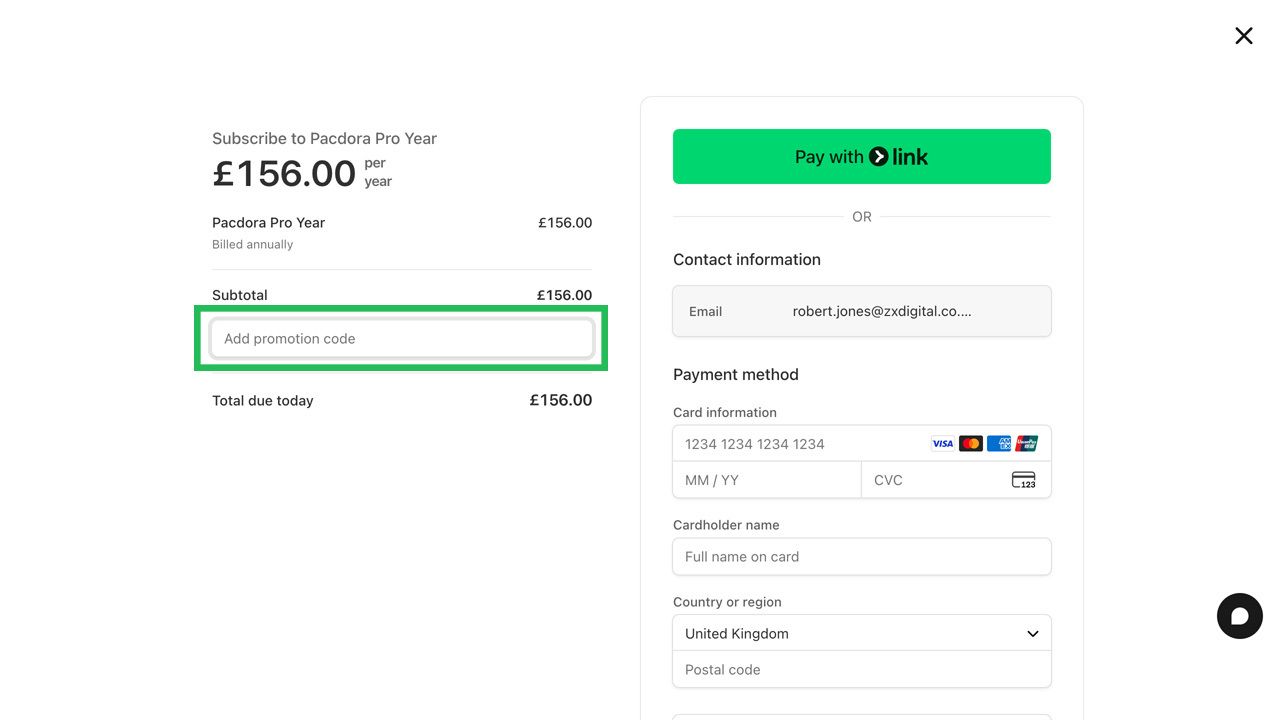Click the Full name on card field

(861, 556)
